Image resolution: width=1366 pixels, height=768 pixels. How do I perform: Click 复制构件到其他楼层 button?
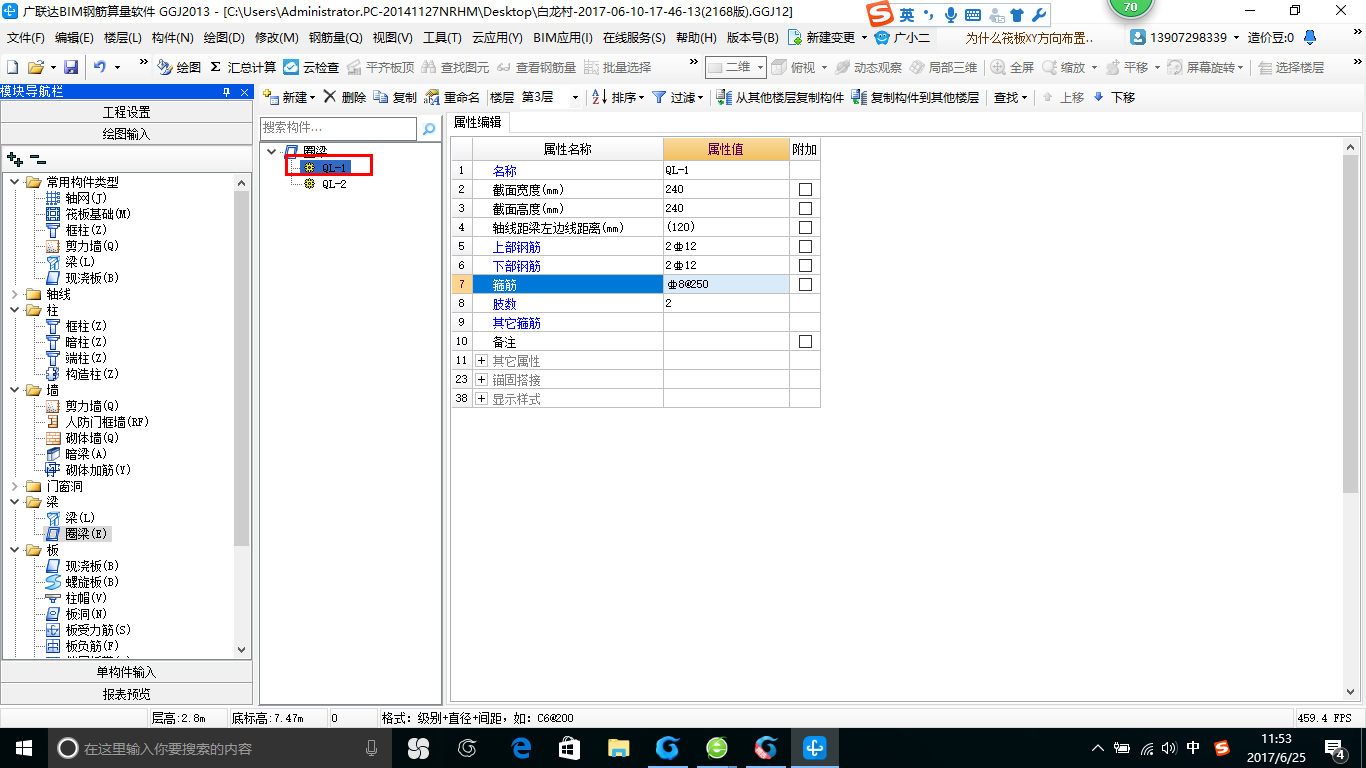tap(916, 97)
